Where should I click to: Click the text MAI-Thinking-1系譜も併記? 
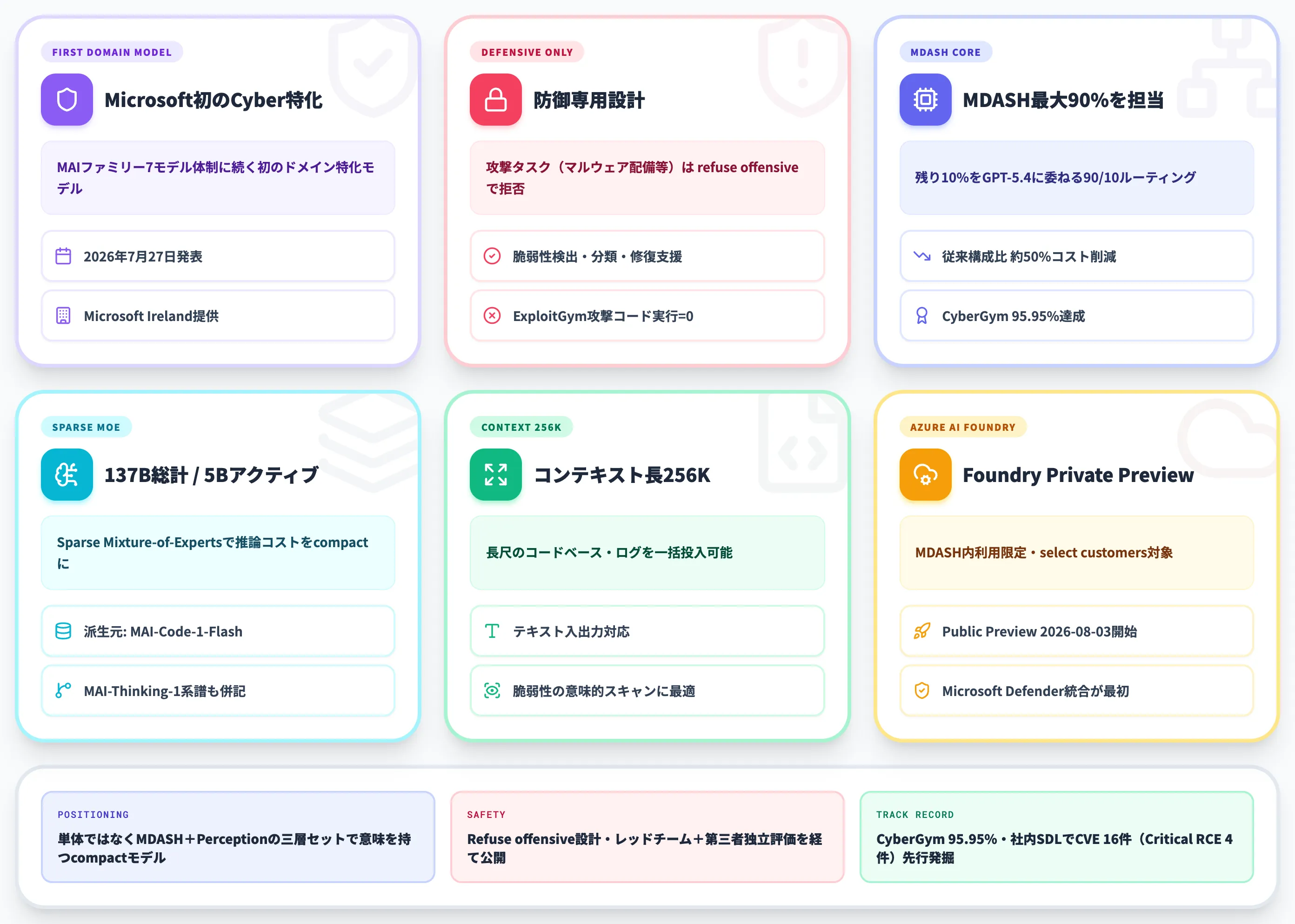164,691
